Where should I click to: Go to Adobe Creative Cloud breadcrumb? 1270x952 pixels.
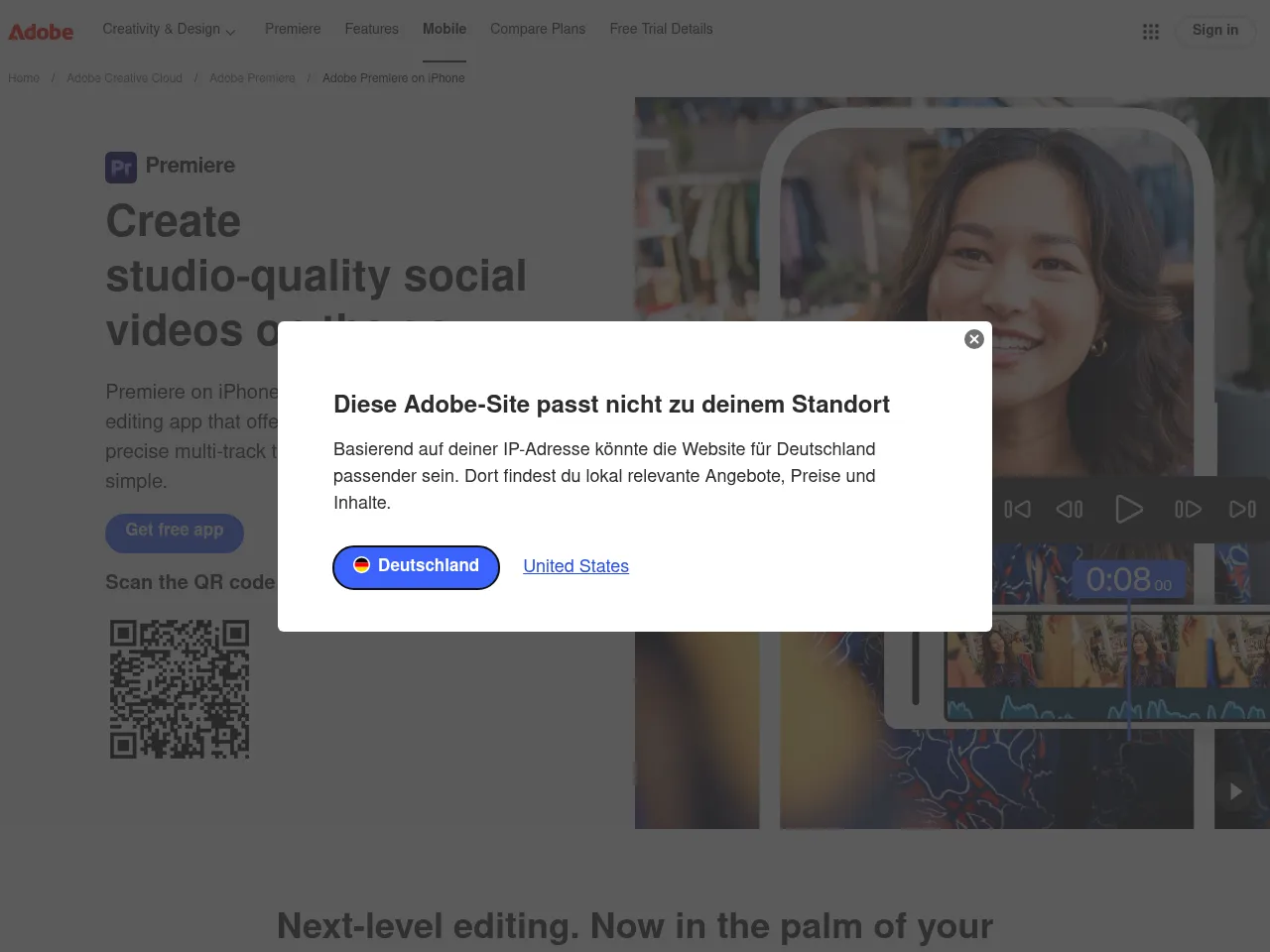pos(124,78)
